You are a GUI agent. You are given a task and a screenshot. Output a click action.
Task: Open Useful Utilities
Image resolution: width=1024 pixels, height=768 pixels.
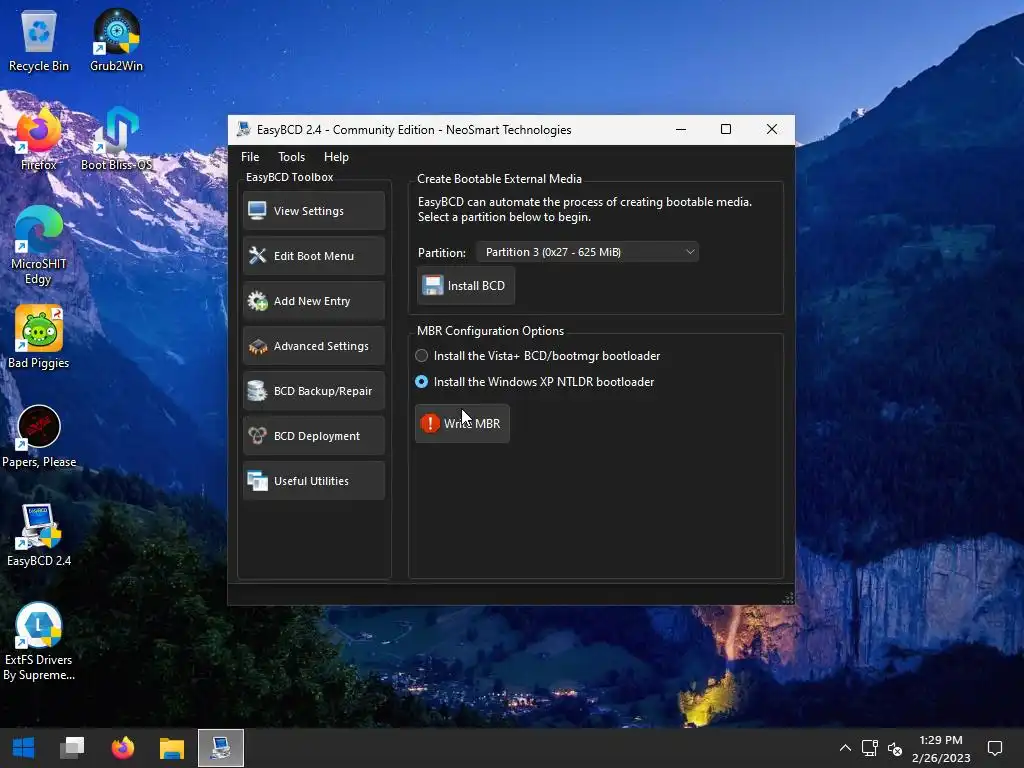click(x=313, y=481)
